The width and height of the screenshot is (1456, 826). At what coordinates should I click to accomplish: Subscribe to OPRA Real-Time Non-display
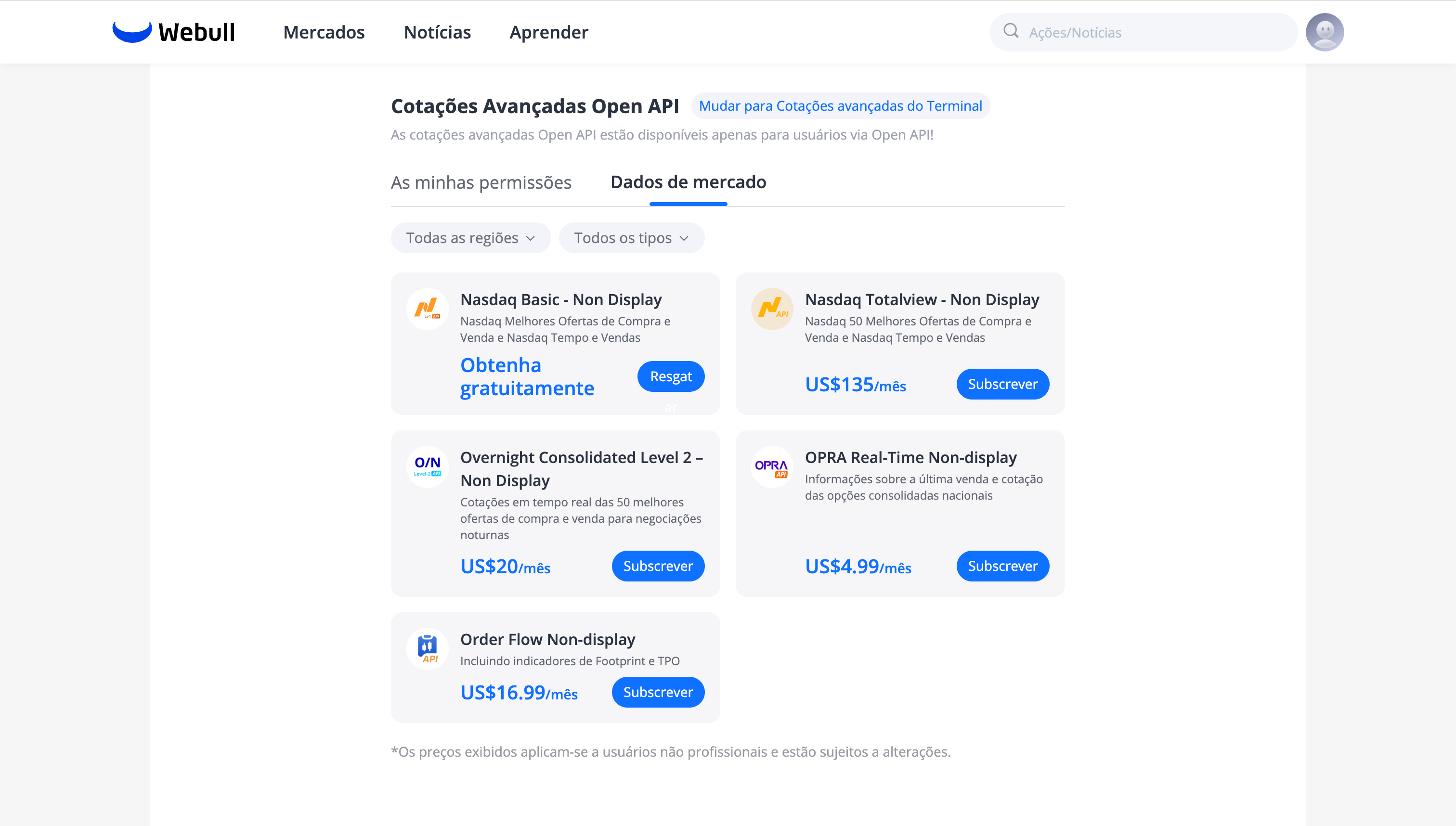click(1002, 566)
